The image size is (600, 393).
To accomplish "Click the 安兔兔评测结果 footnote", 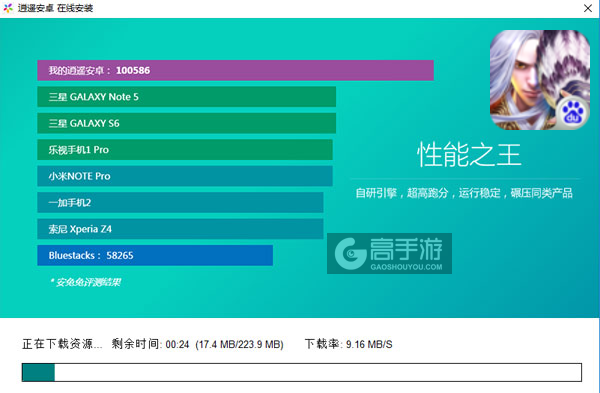I will [85, 282].
